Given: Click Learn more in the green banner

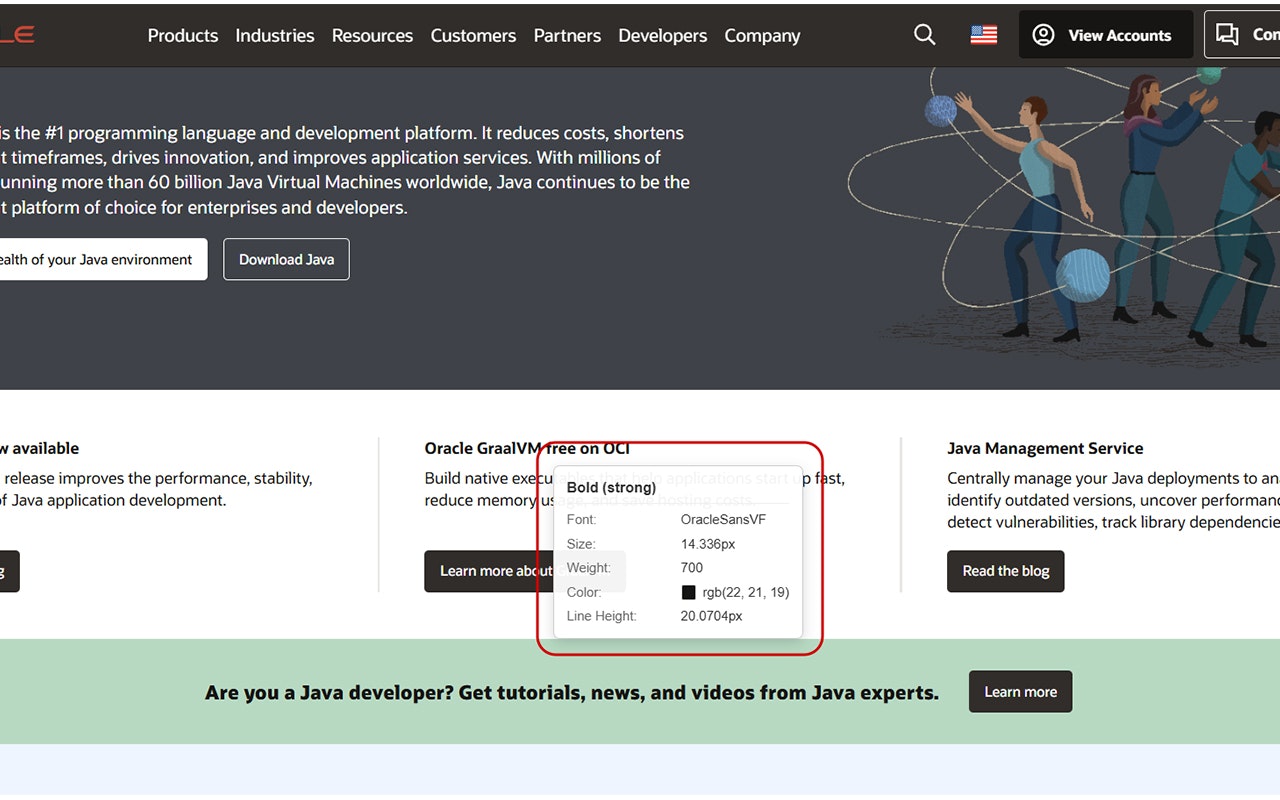Looking at the screenshot, I should coord(1020,692).
